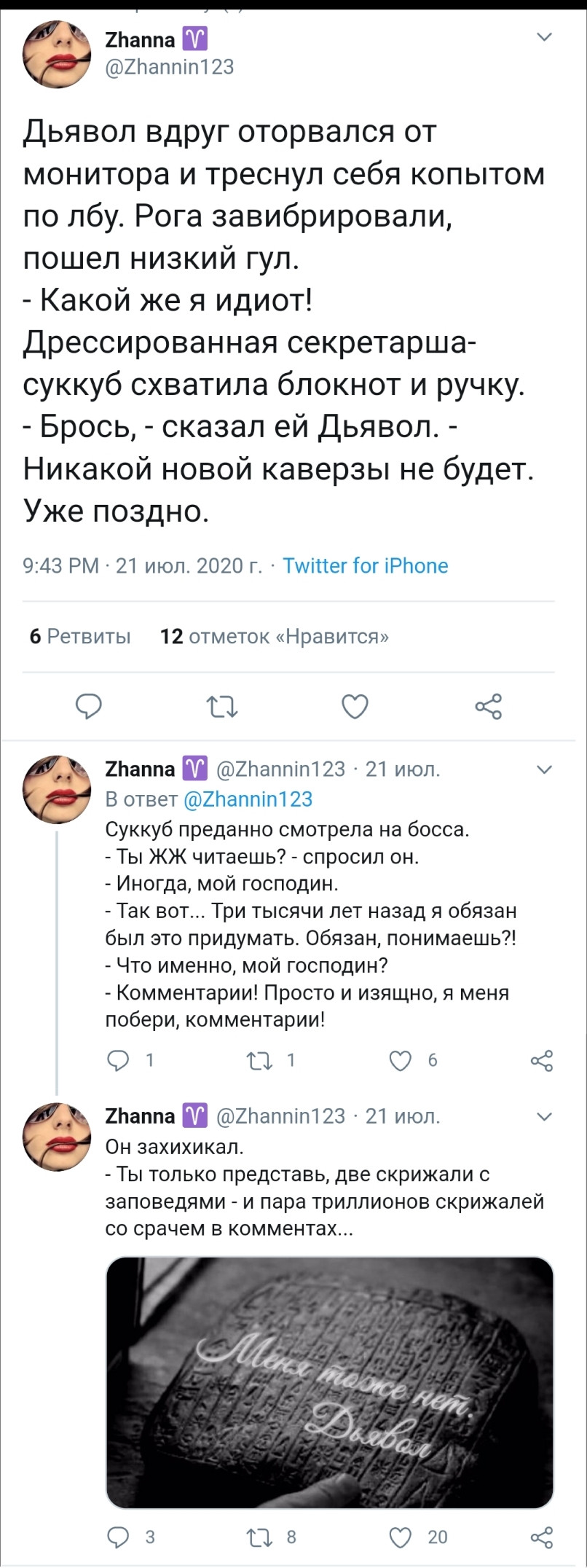587x1568 pixels.
Task: Retweet the tweet with 8 retweets
Action: pos(259,1537)
